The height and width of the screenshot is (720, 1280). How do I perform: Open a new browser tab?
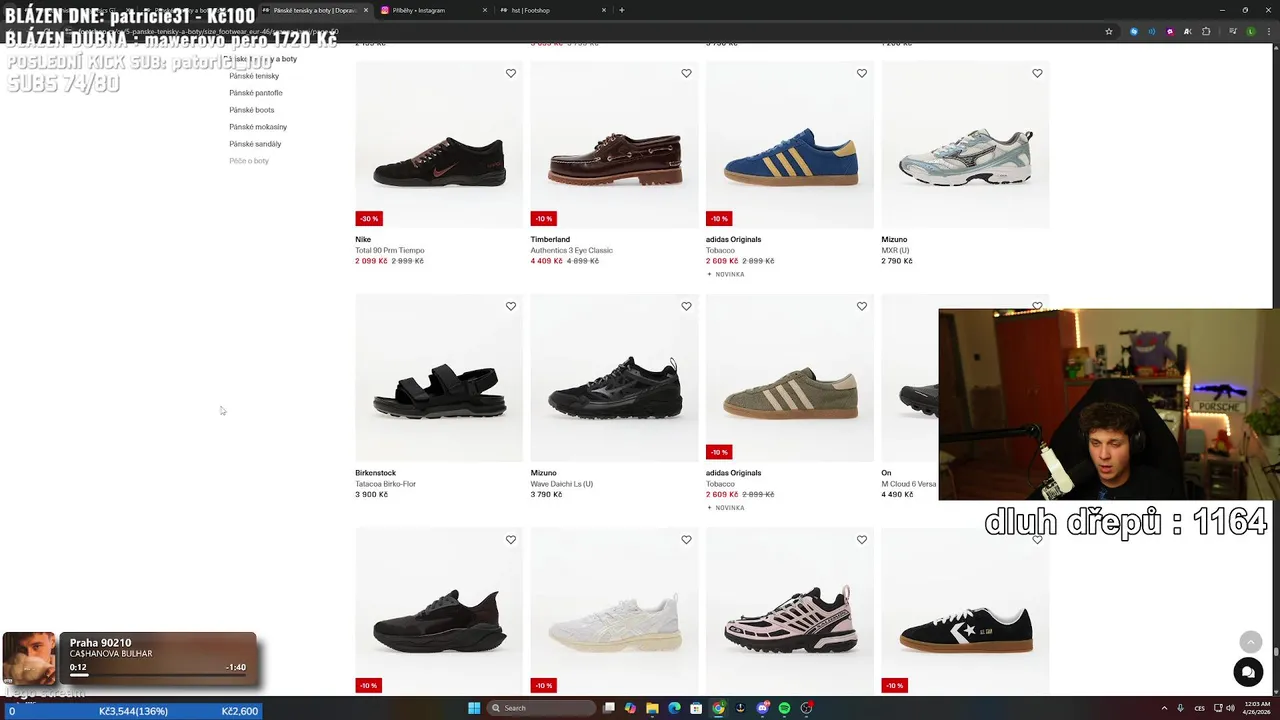pos(622,10)
